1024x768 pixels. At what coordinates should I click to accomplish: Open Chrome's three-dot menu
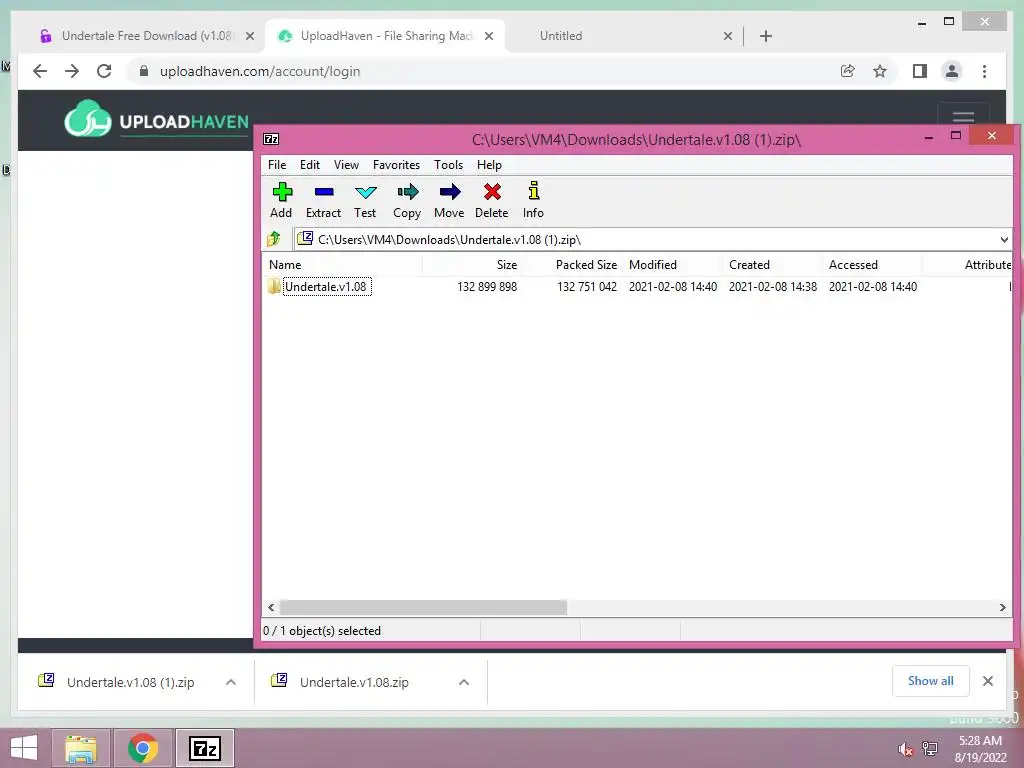point(984,71)
